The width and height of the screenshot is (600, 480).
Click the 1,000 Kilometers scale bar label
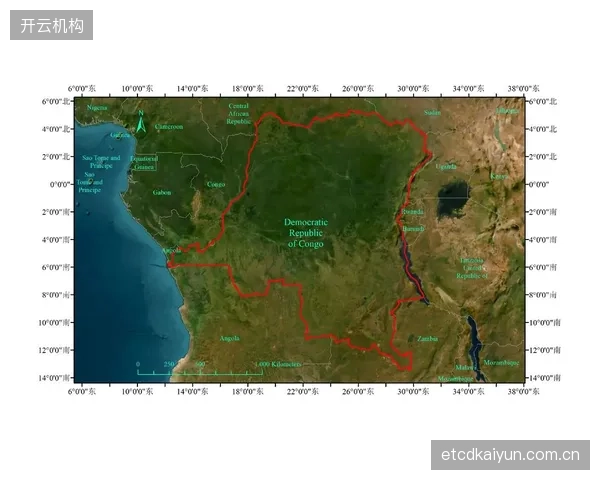tap(278, 364)
